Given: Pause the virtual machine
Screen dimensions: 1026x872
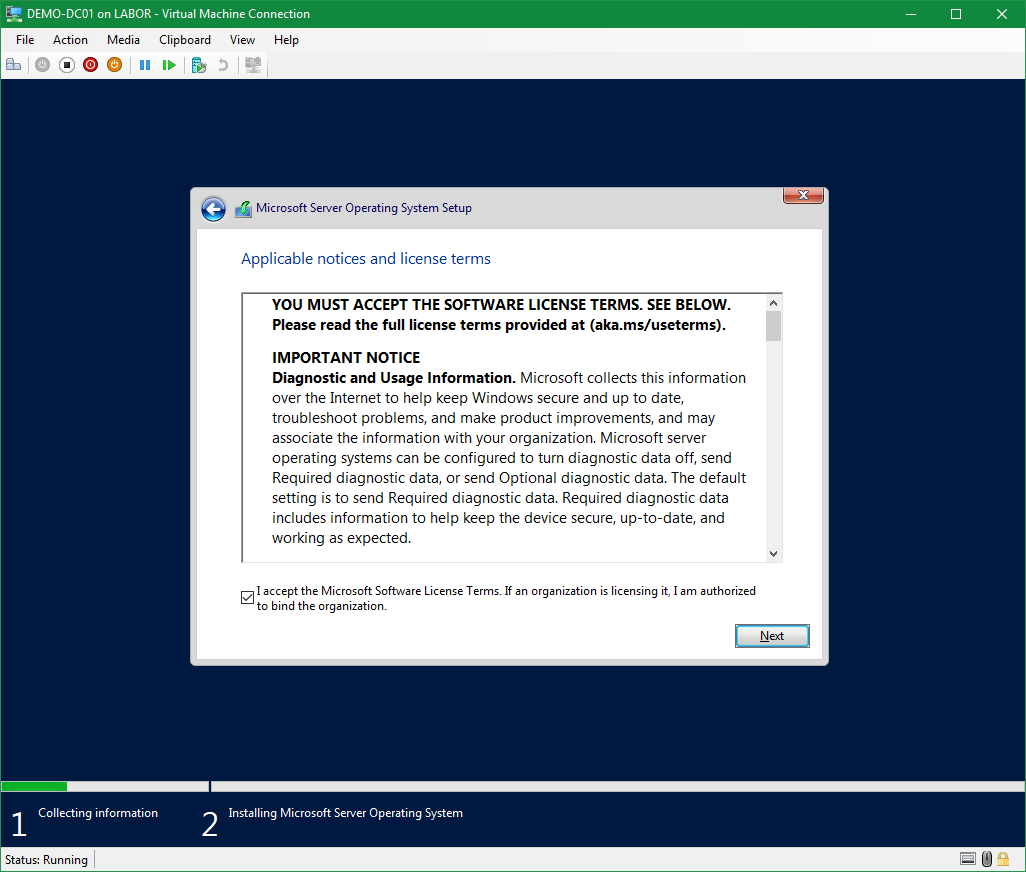Looking at the screenshot, I should tap(145, 65).
